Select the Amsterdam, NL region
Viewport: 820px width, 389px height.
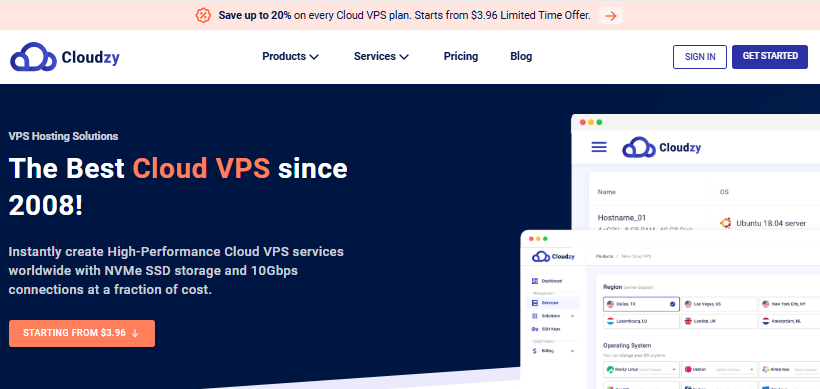pyautogui.click(x=789, y=321)
